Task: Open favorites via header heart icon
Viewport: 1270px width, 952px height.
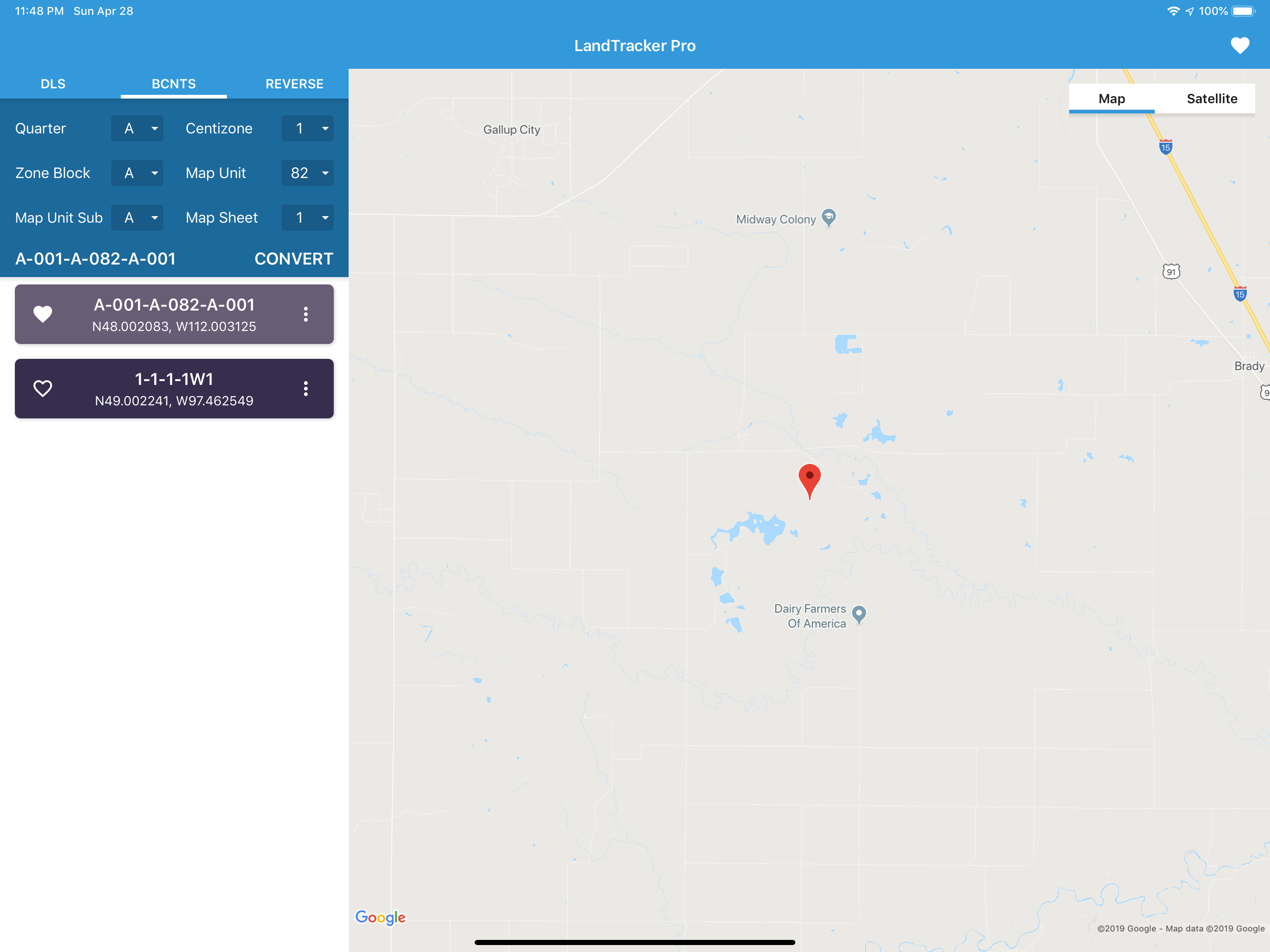Action: (x=1240, y=46)
